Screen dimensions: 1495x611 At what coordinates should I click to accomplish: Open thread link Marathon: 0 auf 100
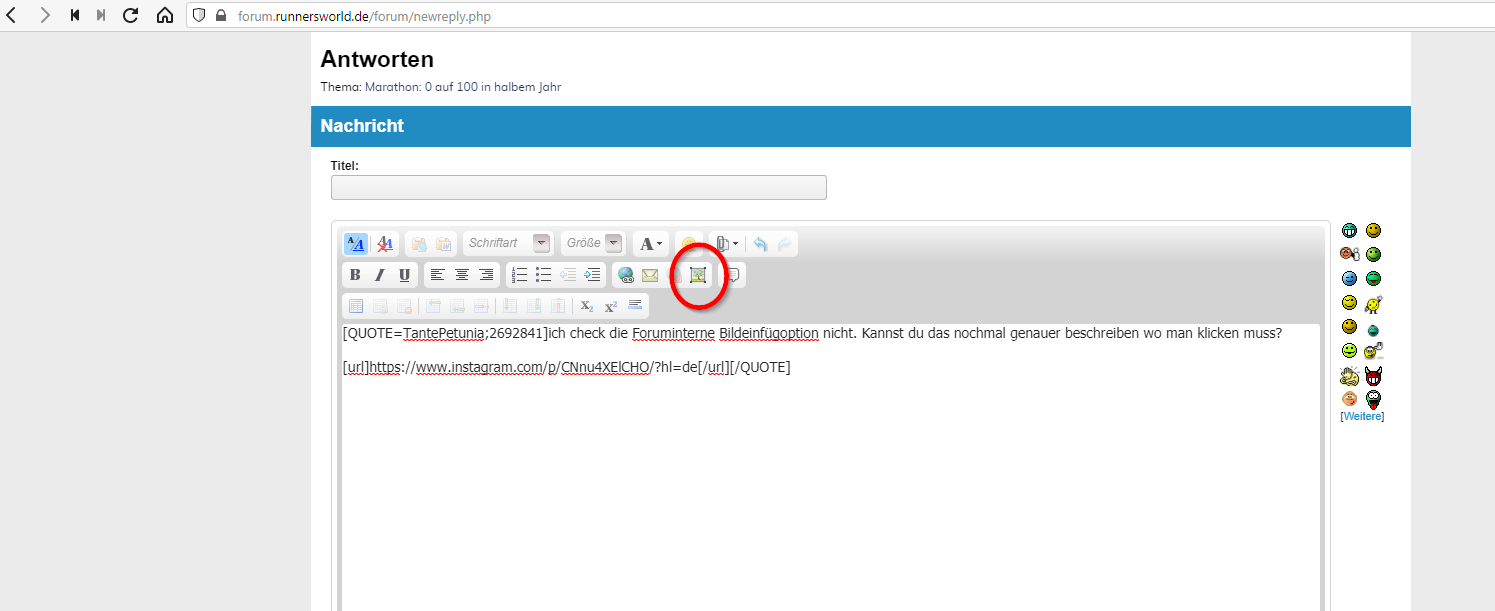click(x=463, y=87)
